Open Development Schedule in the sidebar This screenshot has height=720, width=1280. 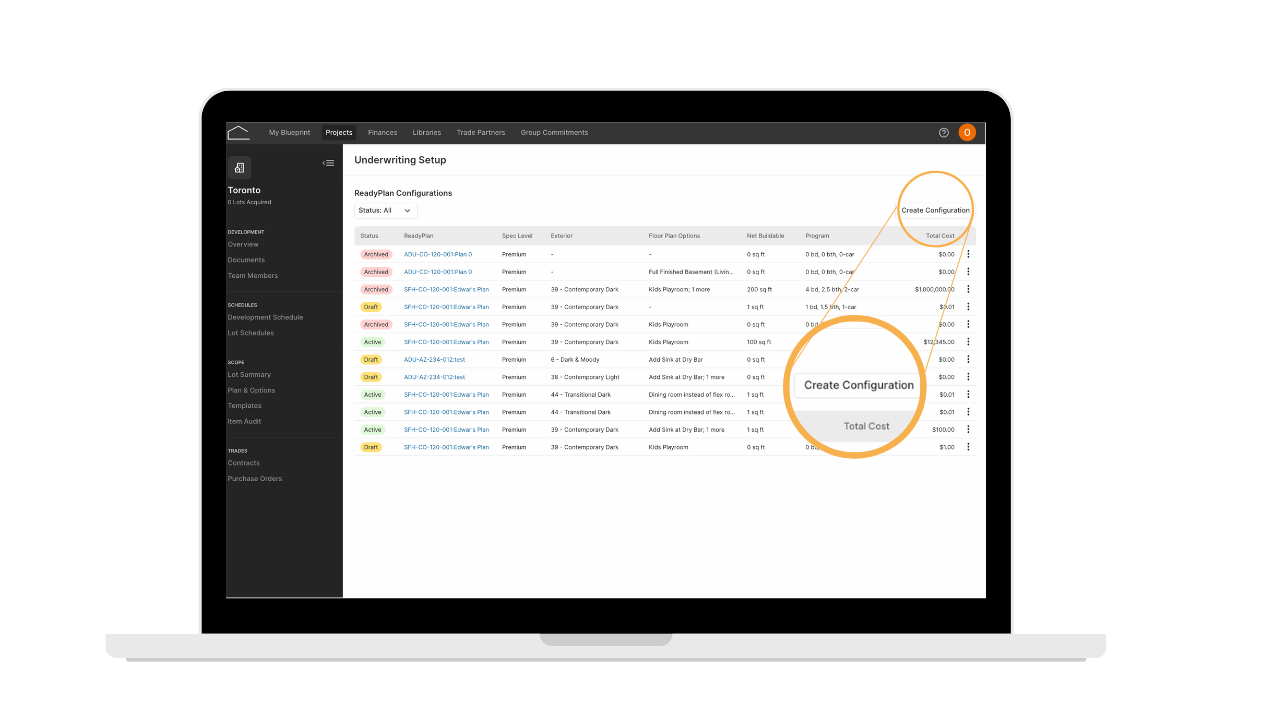[265, 317]
